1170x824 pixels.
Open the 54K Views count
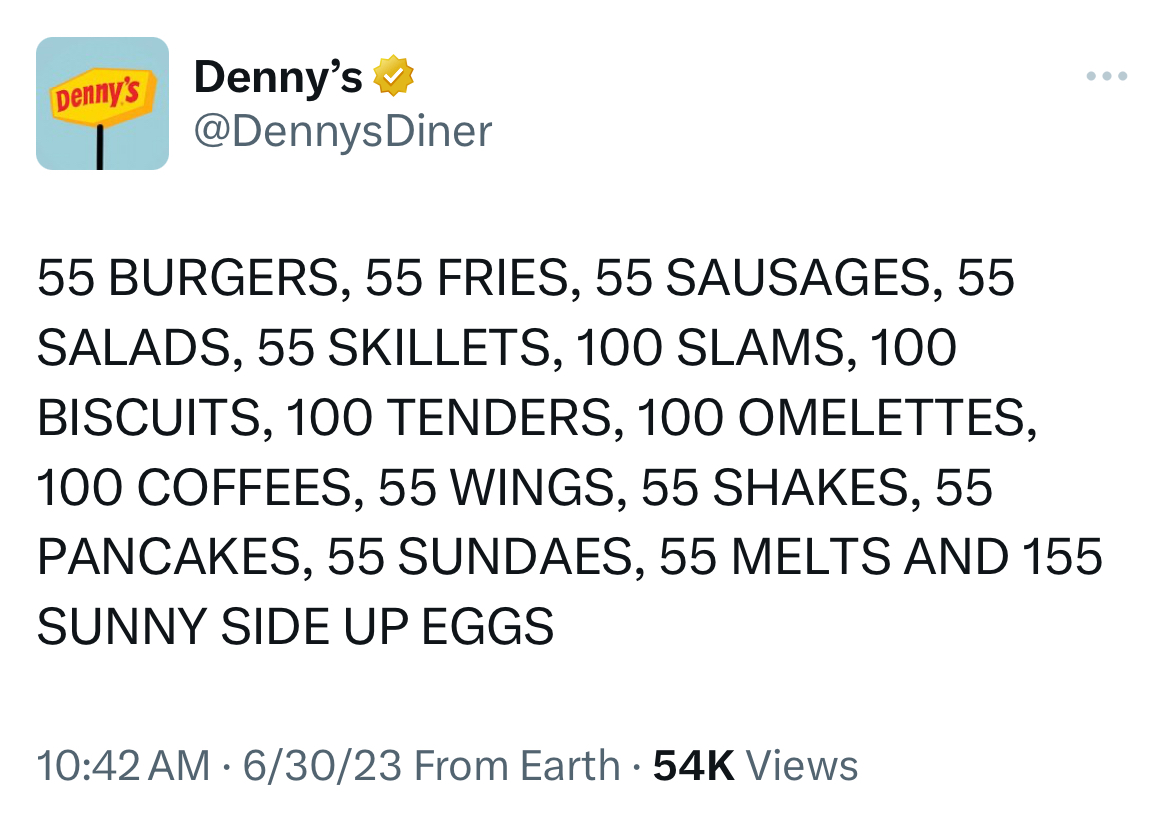(x=755, y=766)
